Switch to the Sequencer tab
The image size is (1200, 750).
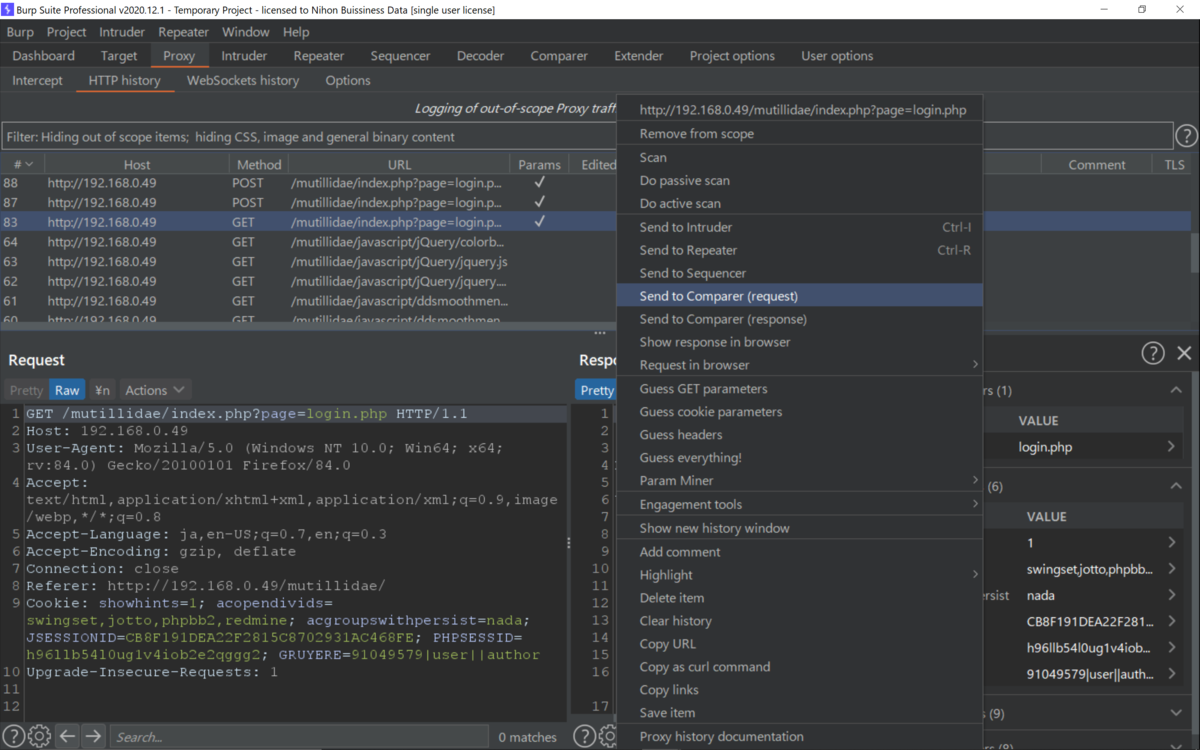click(400, 56)
